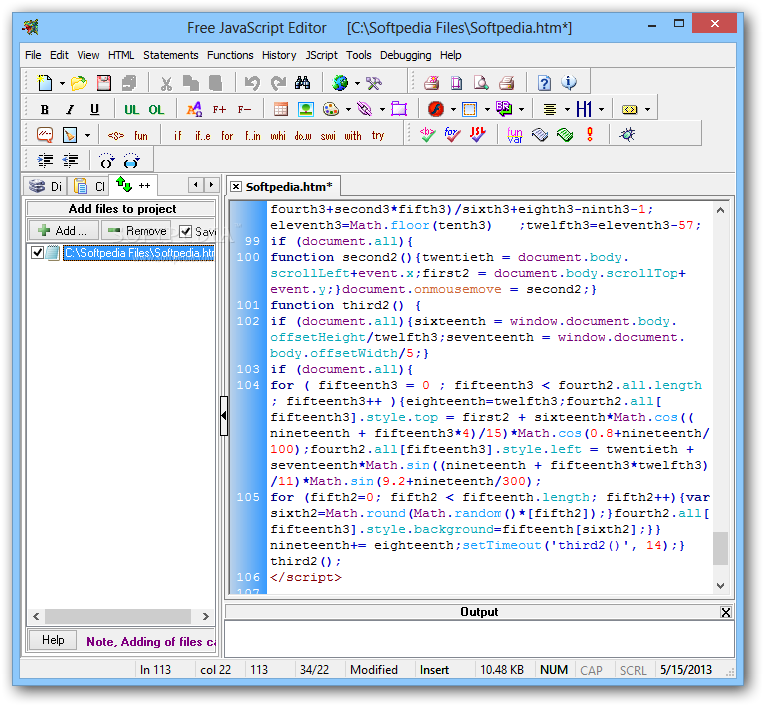The width and height of the screenshot is (764, 706).
Task: Insert switch statement snippet 'swi'
Action: 328,136
